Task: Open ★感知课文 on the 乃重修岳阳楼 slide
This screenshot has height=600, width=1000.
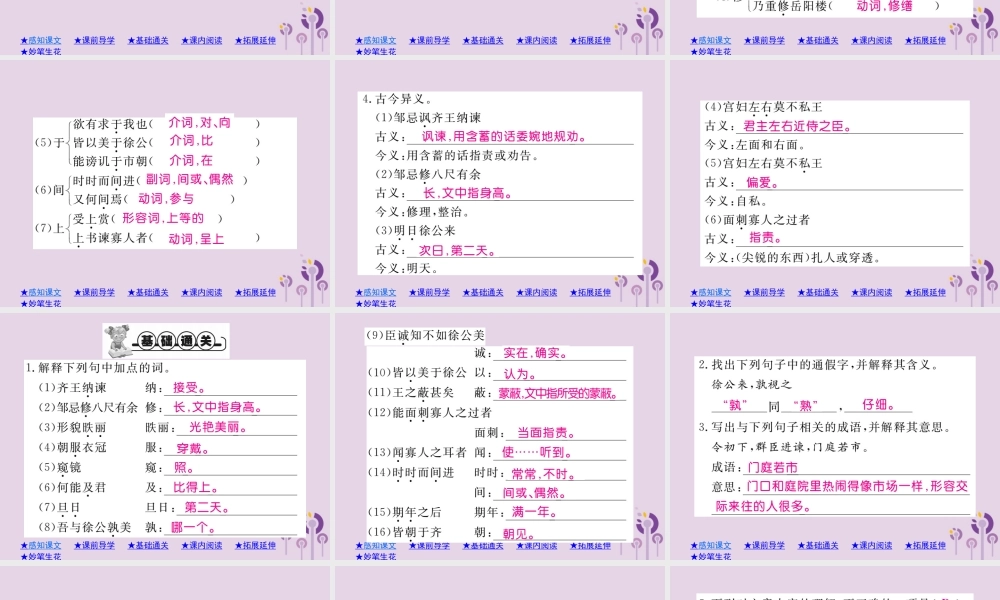Action: click(x=710, y=40)
